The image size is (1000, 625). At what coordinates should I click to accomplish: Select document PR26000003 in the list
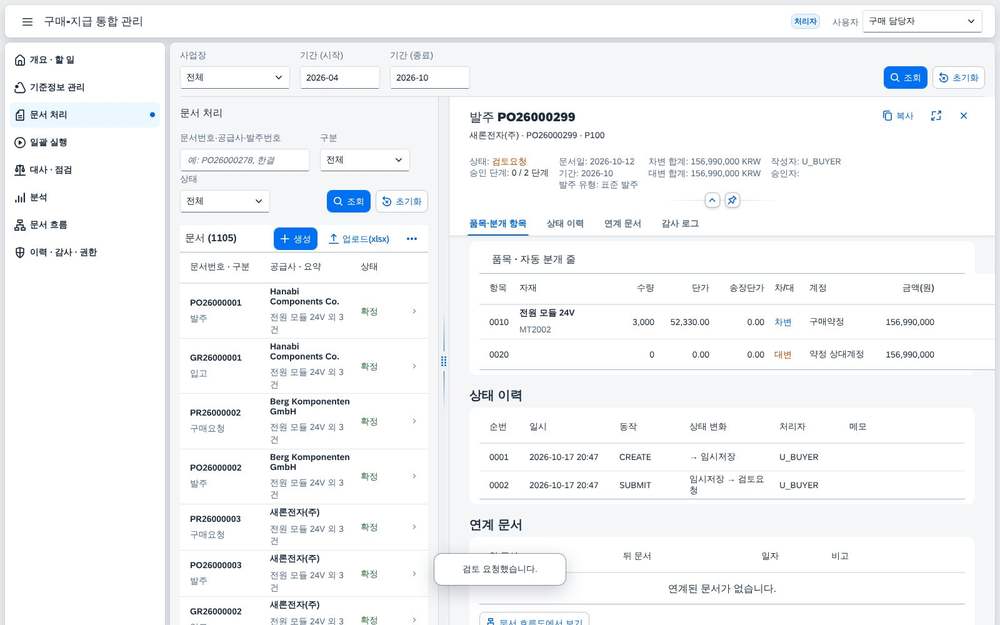304,527
